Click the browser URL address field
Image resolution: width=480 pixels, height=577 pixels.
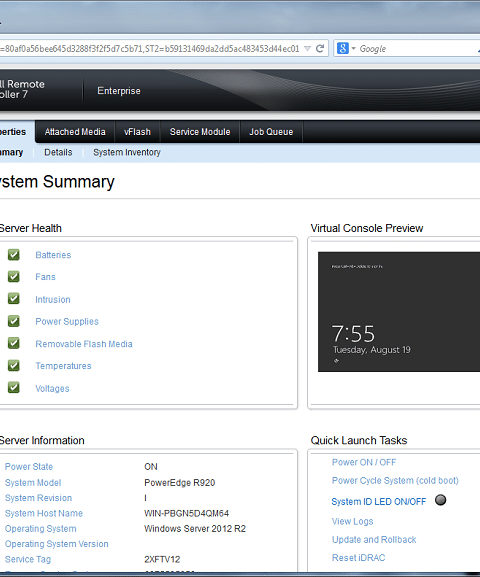(x=149, y=49)
